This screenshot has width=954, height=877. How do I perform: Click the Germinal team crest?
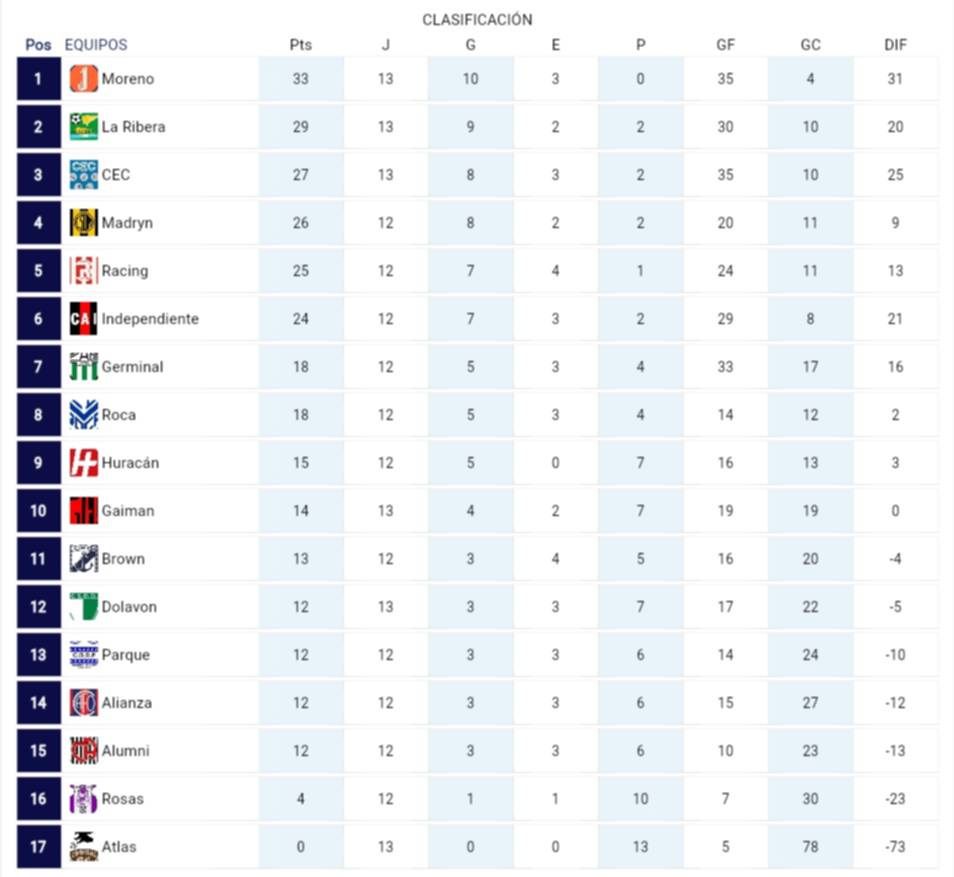[84, 367]
